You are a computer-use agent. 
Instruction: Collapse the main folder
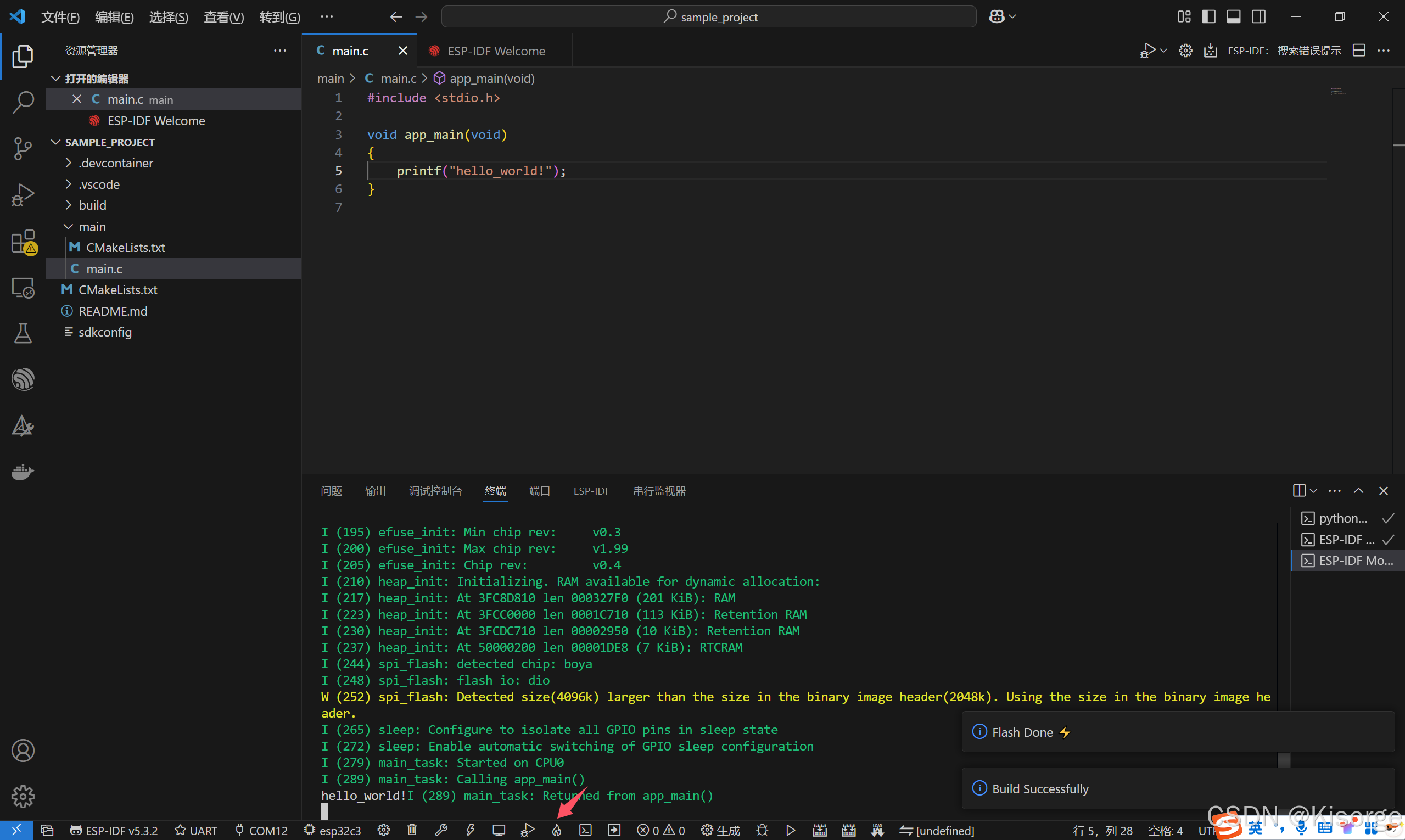pos(69,226)
